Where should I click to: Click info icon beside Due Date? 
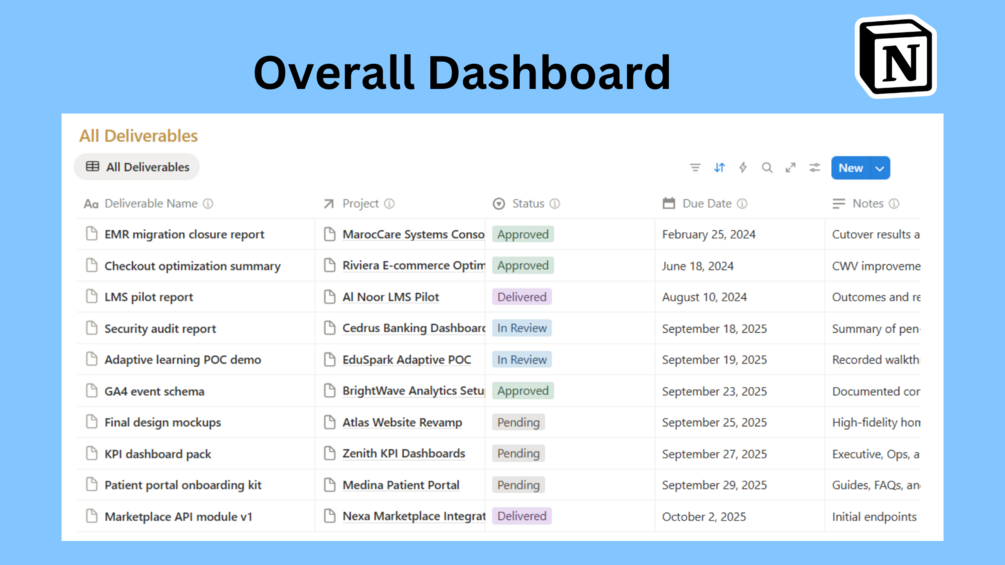click(x=742, y=204)
